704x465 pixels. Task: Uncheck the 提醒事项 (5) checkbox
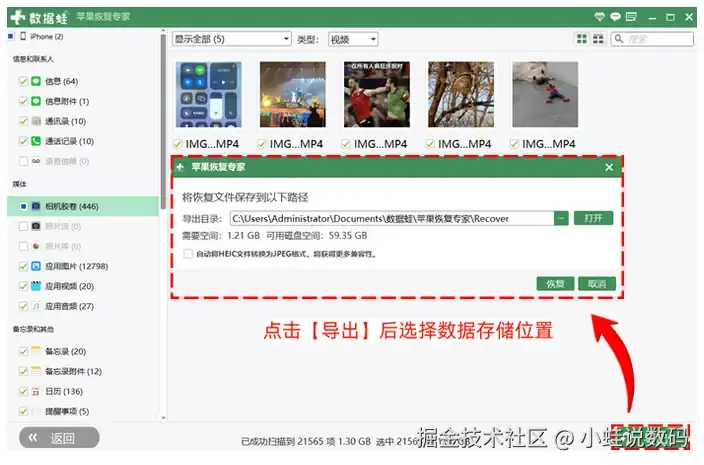[x=23, y=411]
